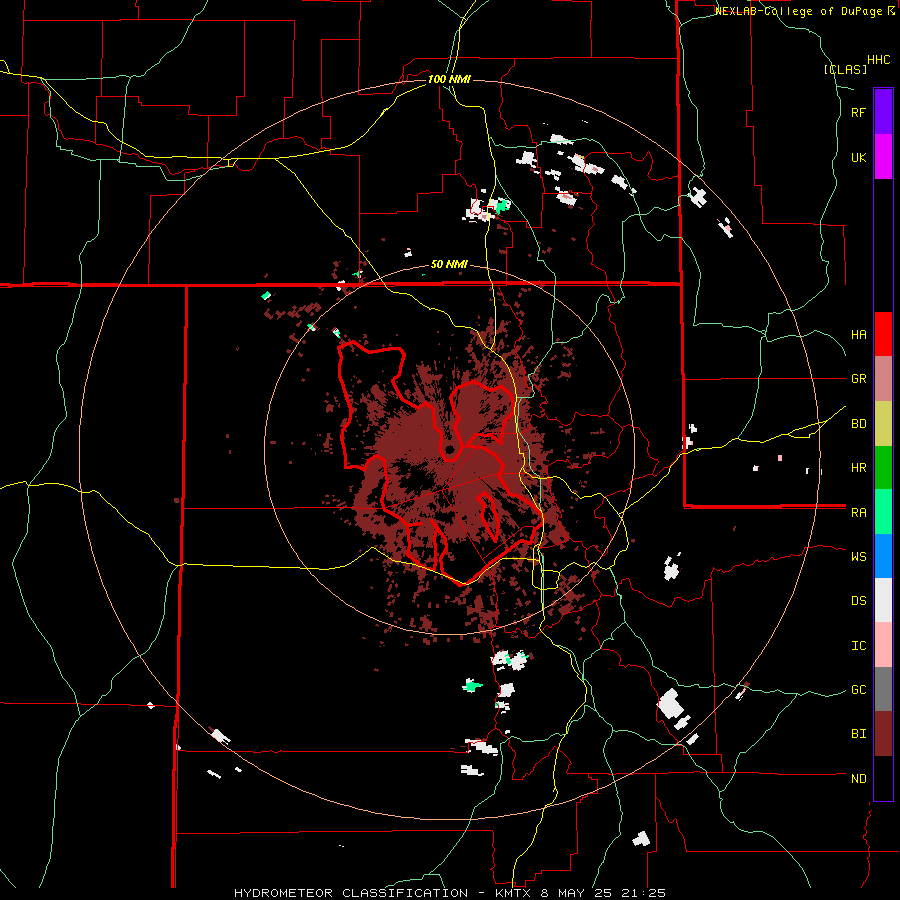Click the HA legend label

tap(858, 335)
